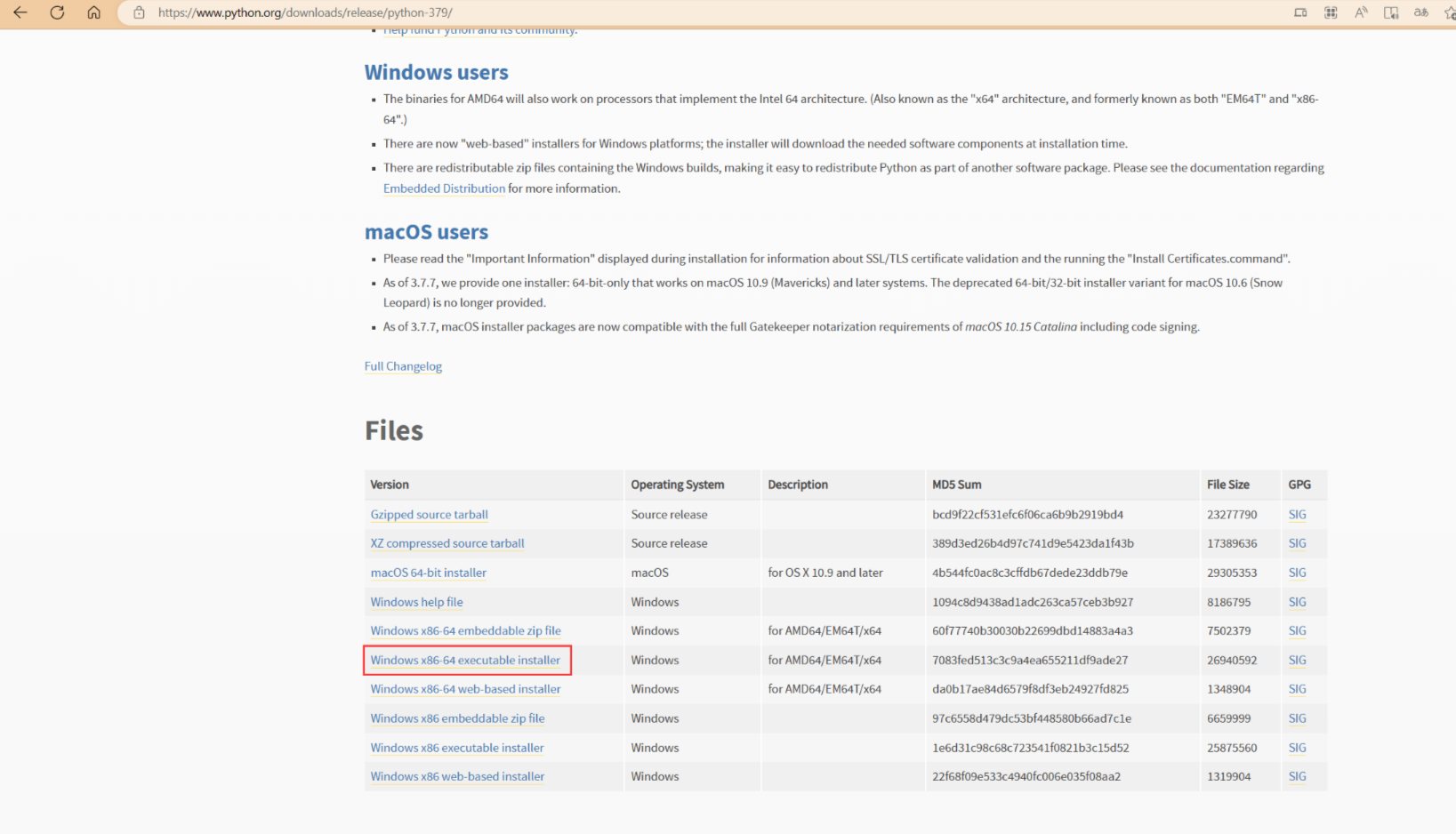
Task: Open the browser home page
Action: (93, 12)
